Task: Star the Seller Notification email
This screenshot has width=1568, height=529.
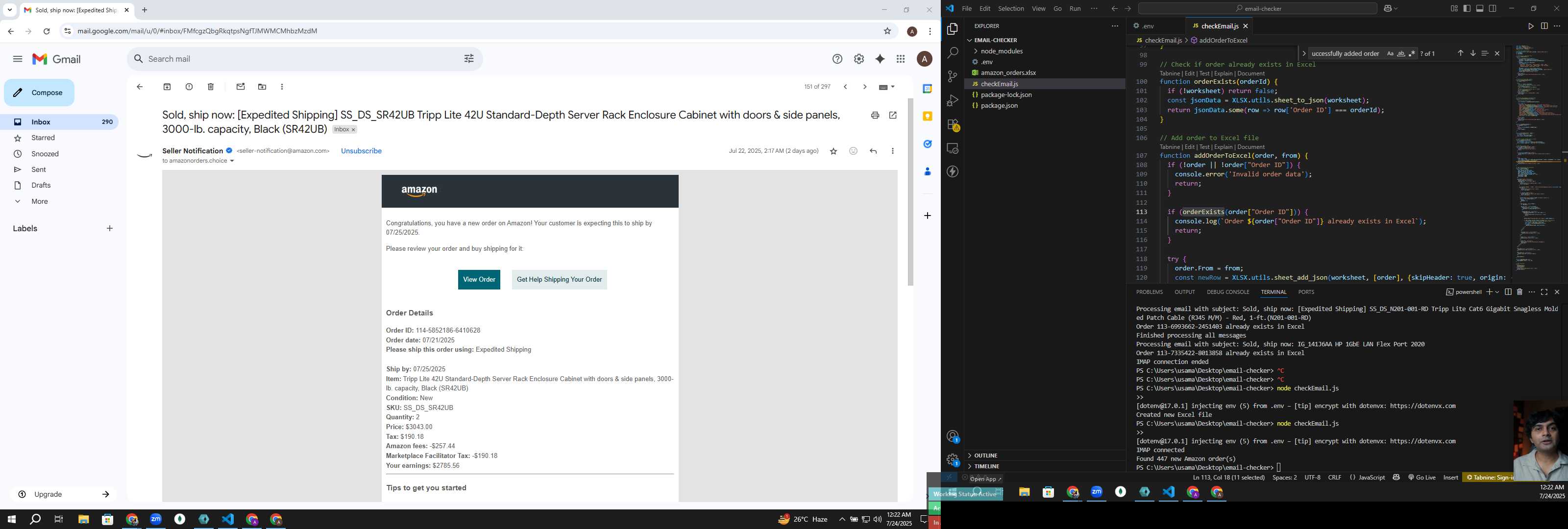Action: [x=833, y=151]
